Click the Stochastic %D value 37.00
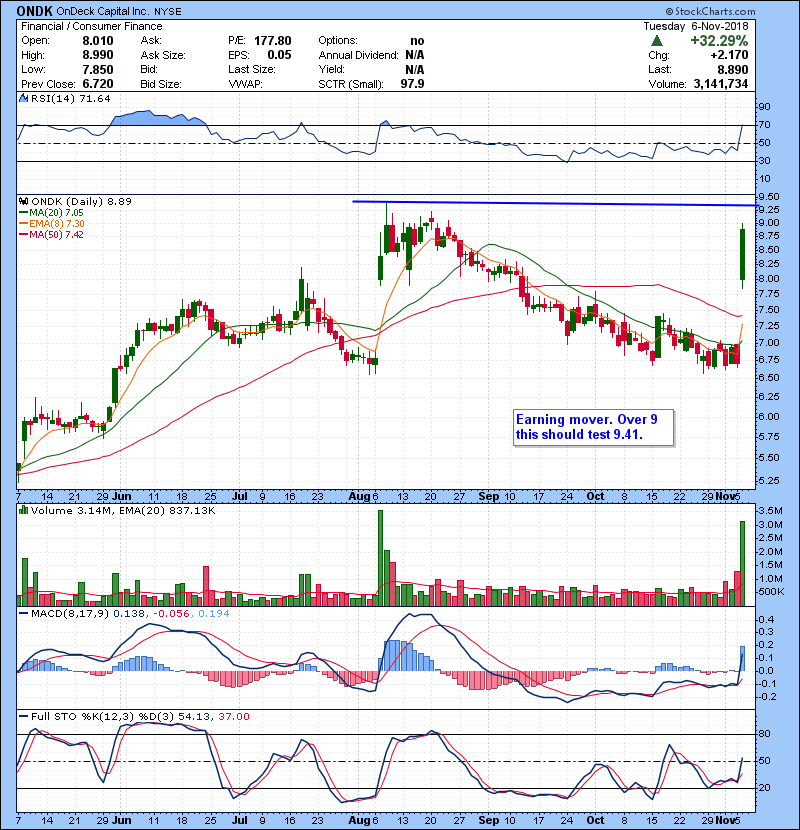Image resolution: width=800 pixels, height=830 pixels. coord(233,717)
